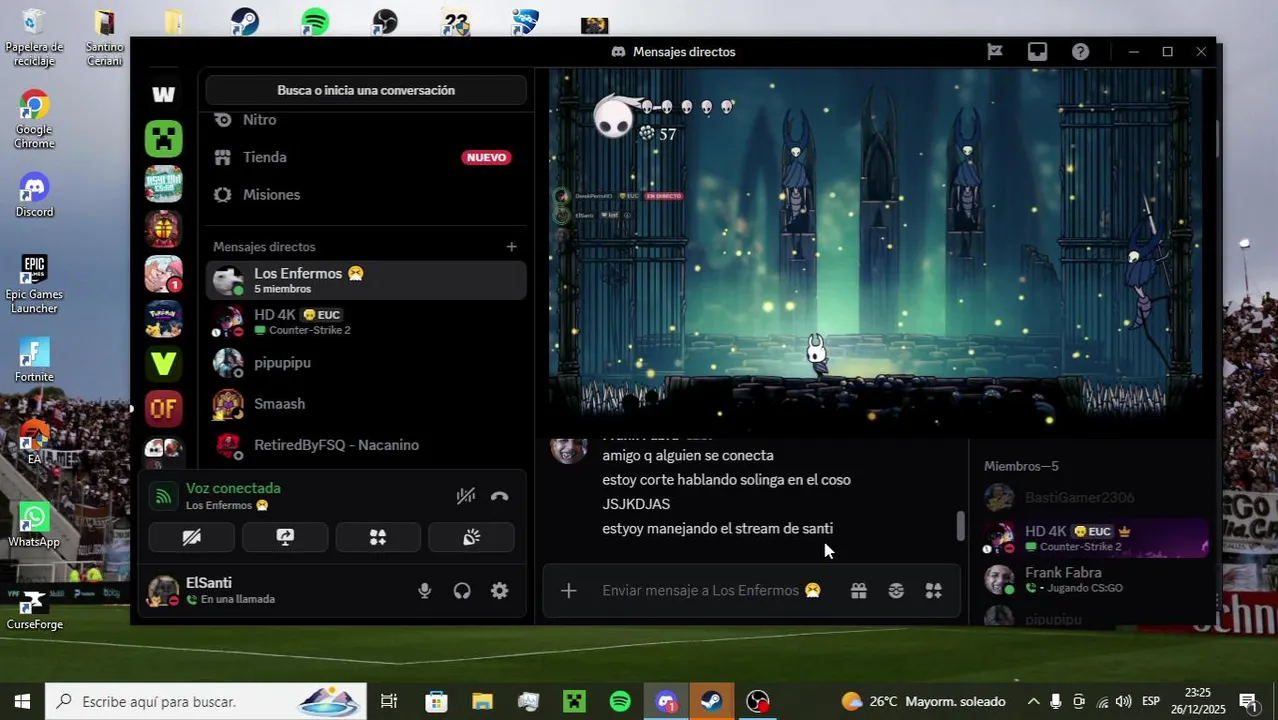This screenshot has width=1278, height=720.
Task: Click Escribe aquí para buscar taskbar search
Action: click(x=206, y=701)
